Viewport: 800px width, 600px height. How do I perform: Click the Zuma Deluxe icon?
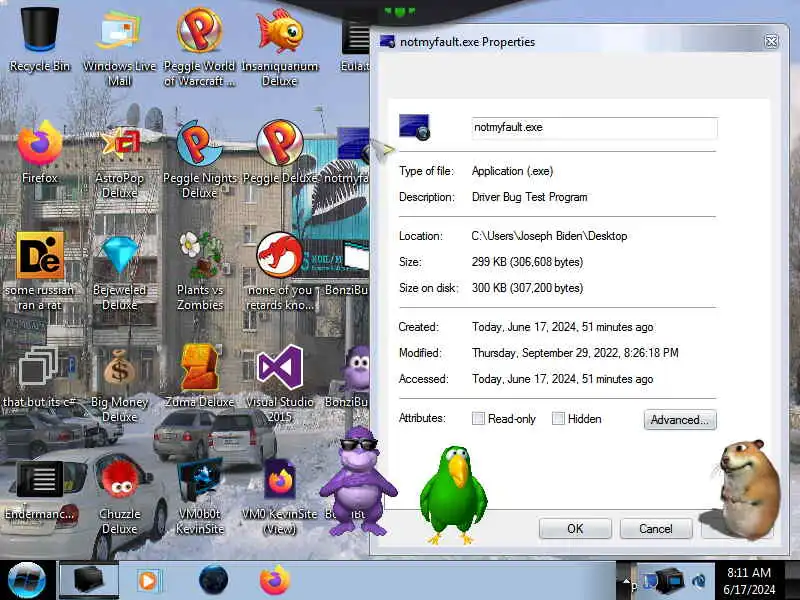pyautogui.click(x=199, y=377)
